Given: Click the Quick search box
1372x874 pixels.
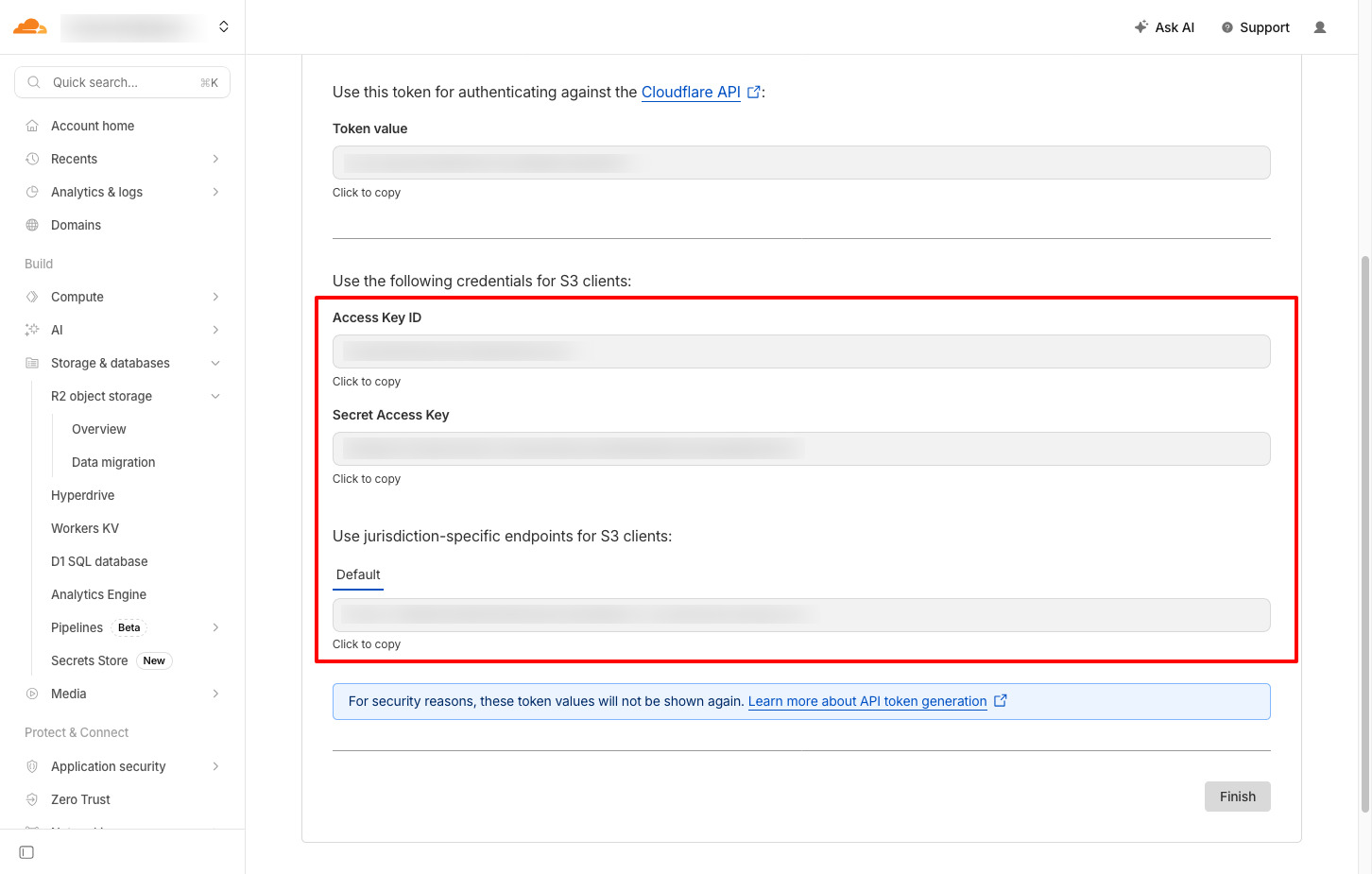Looking at the screenshot, I should [x=122, y=82].
